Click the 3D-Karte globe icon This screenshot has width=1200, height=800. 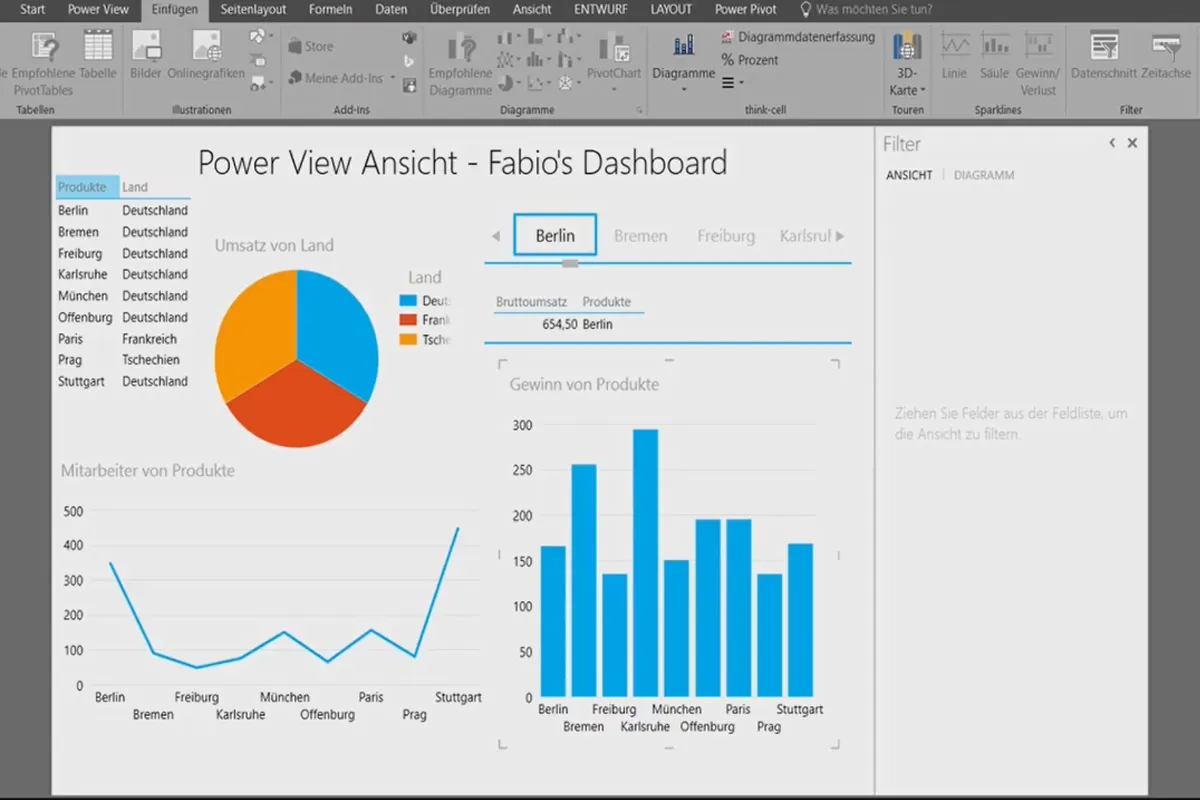pos(907,47)
